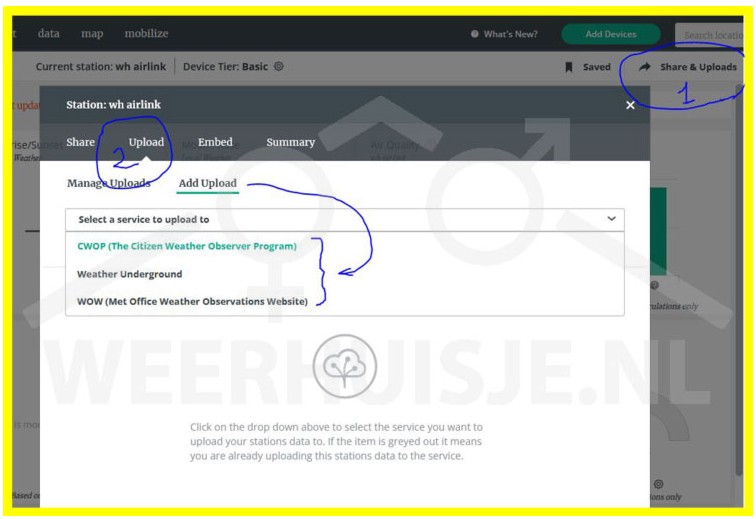Viewport: 756px width, 519px height.
Task: Click the Device Tier: Basic label
Action: (x=225, y=67)
